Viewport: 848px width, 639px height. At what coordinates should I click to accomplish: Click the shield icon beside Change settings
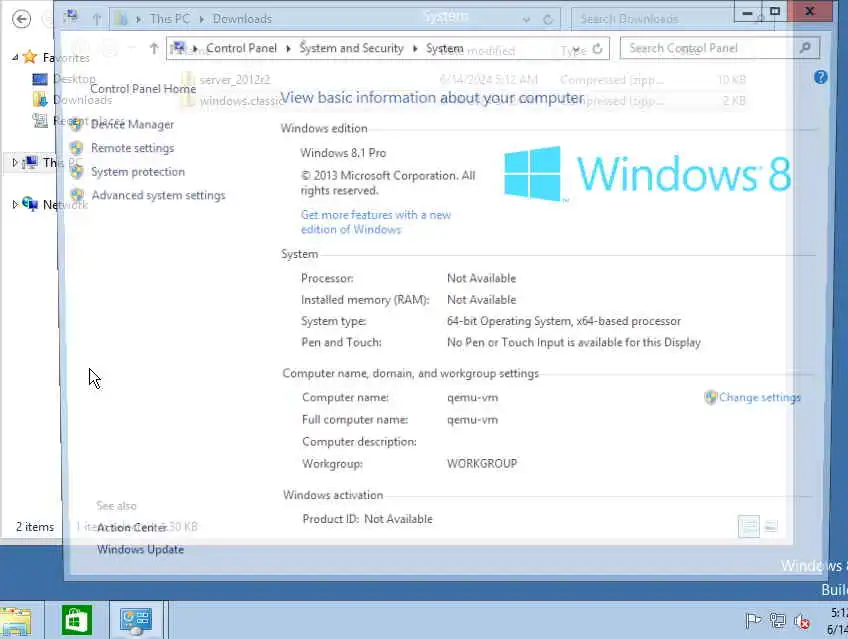pos(711,397)
